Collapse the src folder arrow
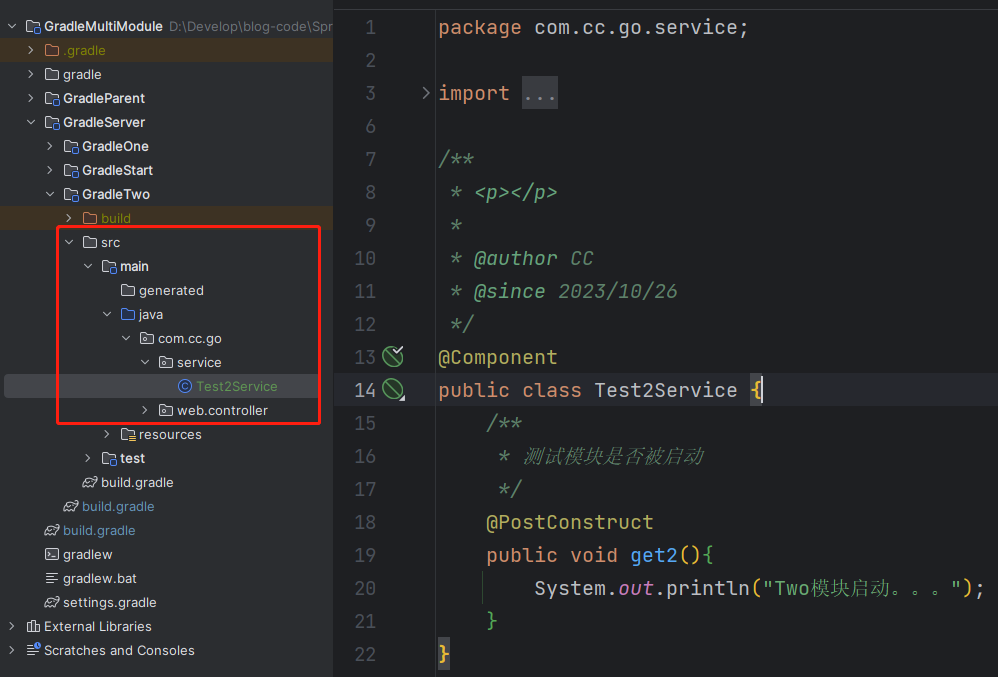Image resolution: width=998 pixels, height=677 pixels. (69, 242)
